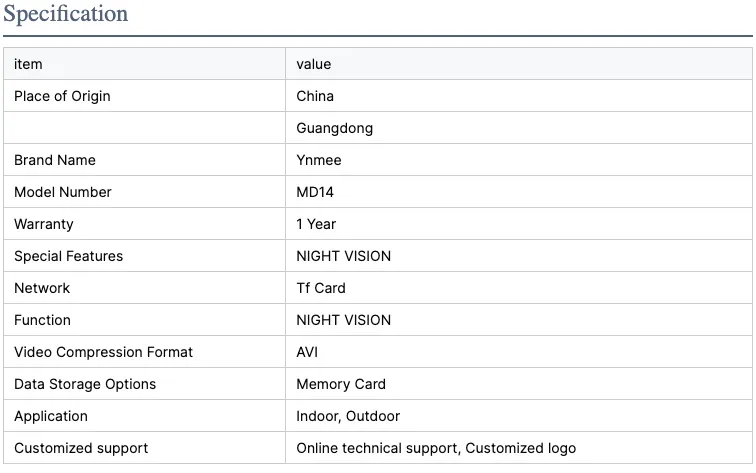Click the Tf Card value
Screen dimensions: 756x473
point(321,288)
